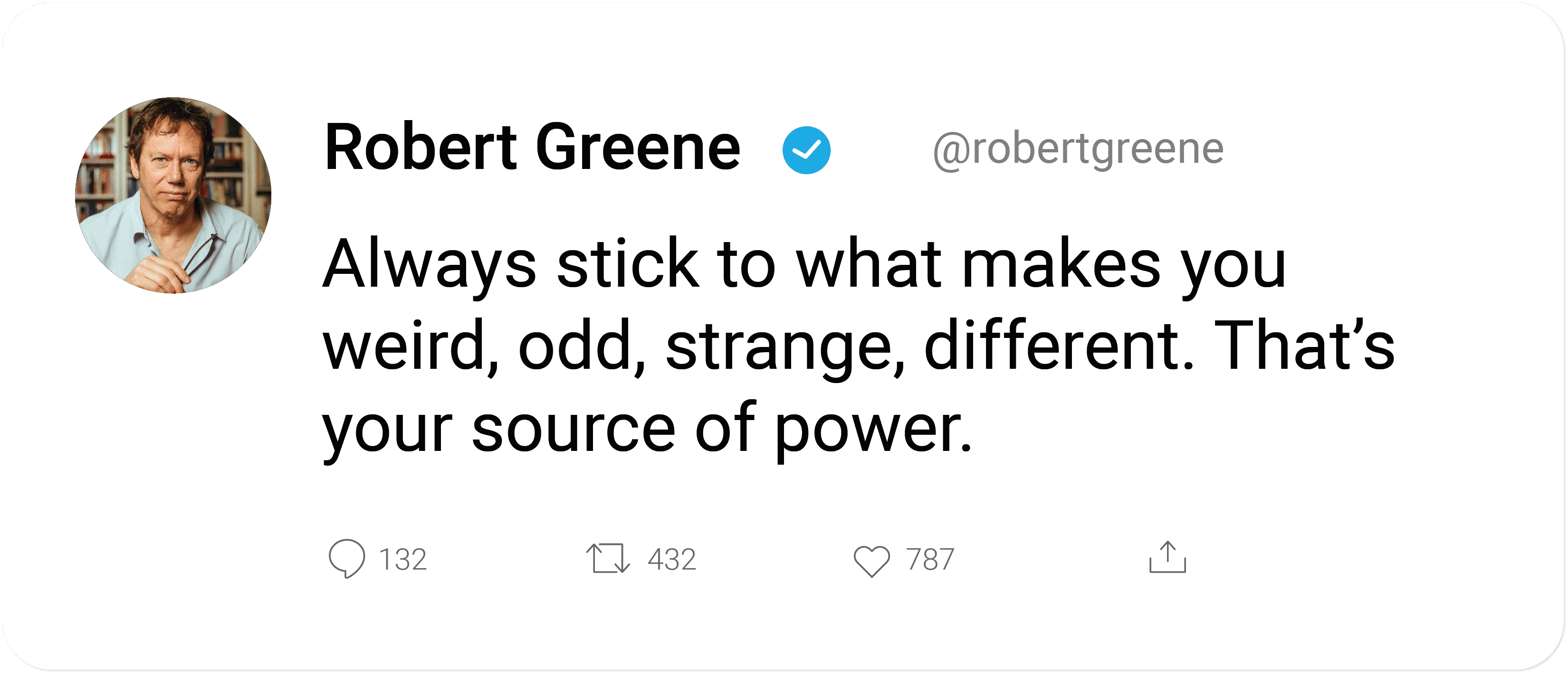Click the reply speech bubble icon

[x=347, y=559]
